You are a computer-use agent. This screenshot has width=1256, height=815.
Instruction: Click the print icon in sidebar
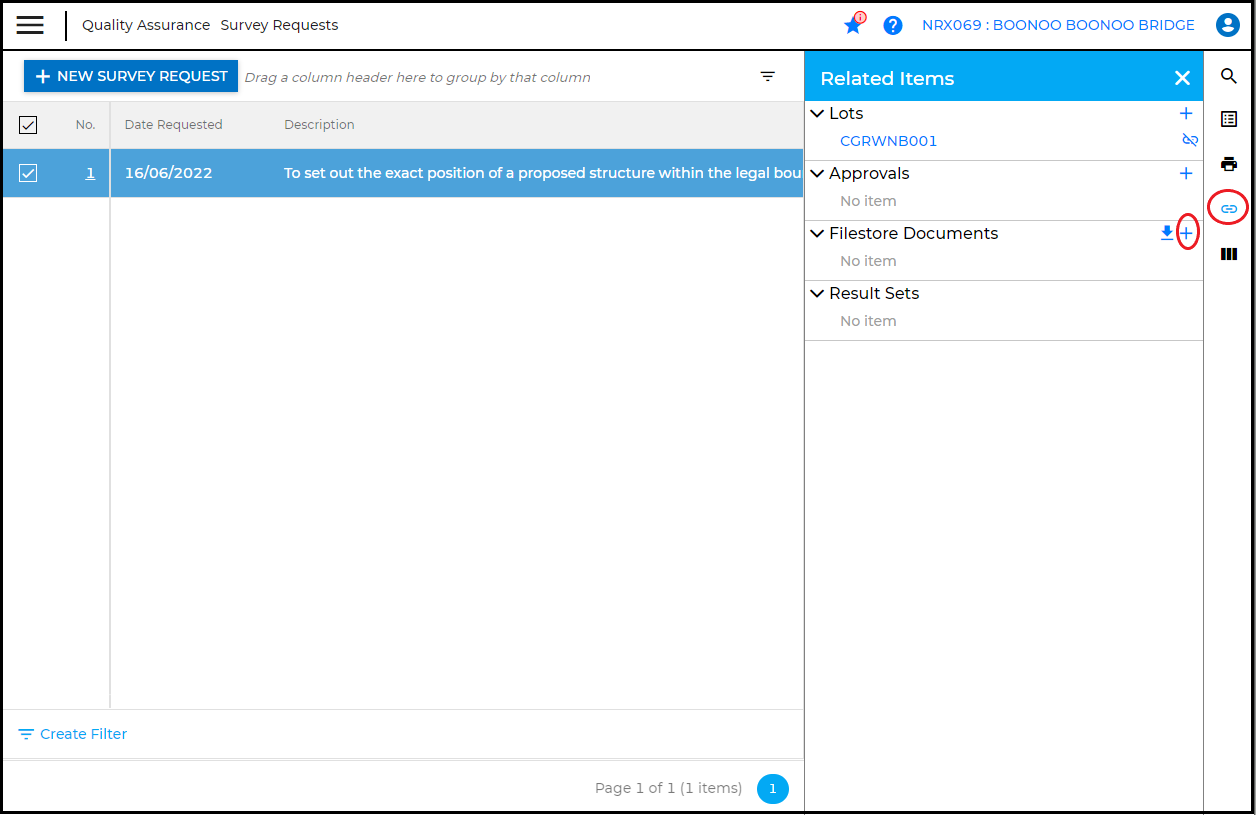[1229, 164]
